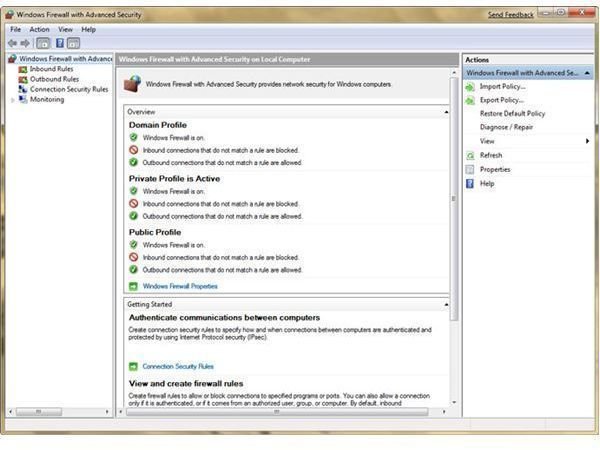600x450 pixels.
Task: Select Restore Default Policy action
Action: coord(512,114)
